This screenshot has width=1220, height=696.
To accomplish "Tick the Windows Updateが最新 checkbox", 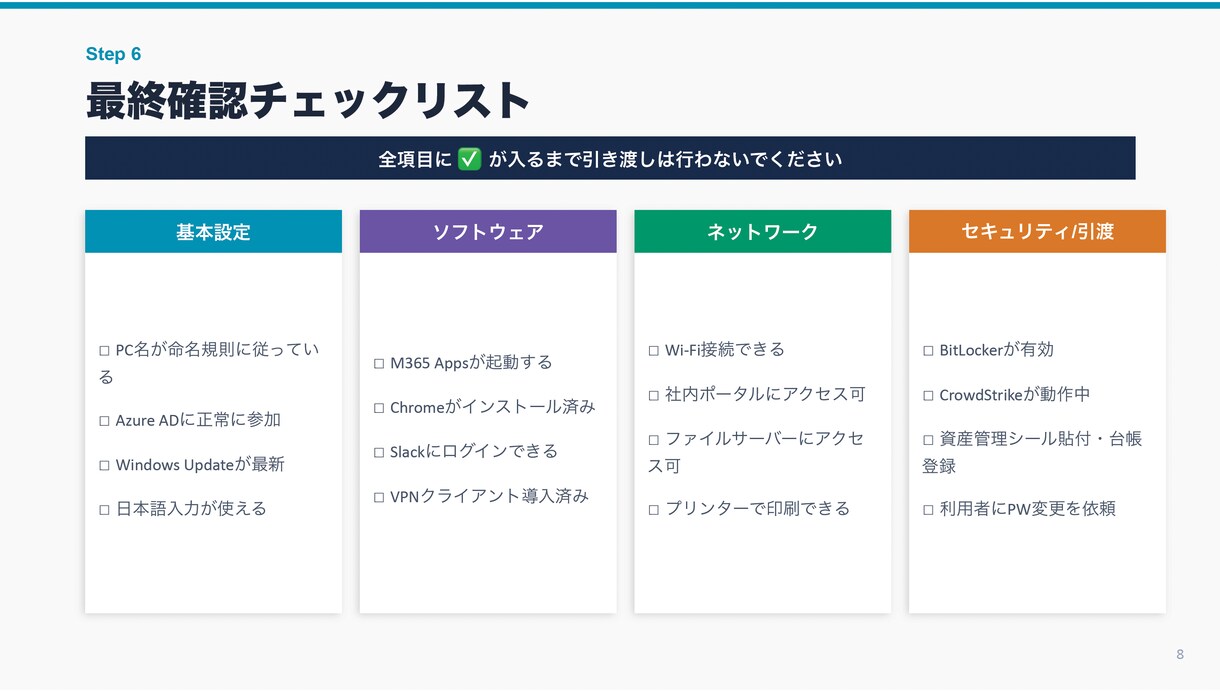I will [x=104, y=465].
